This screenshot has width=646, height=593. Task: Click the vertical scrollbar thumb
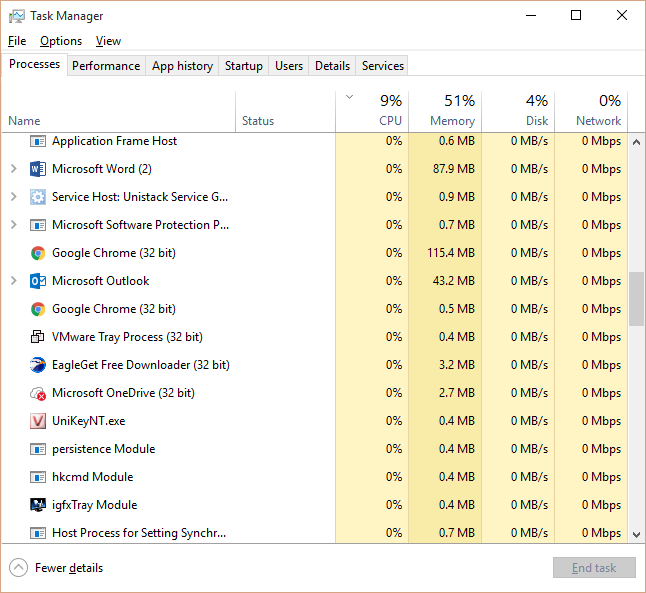636,298
